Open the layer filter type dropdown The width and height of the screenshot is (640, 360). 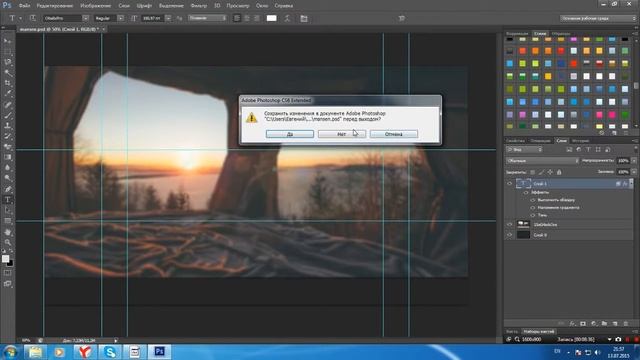[524, 150]
